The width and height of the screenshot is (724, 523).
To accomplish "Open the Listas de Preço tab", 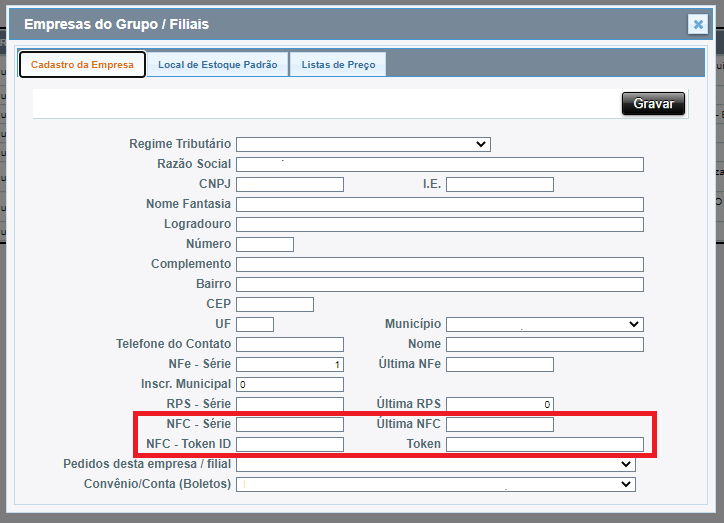I will pyautogui.click(x=338, y=65).
